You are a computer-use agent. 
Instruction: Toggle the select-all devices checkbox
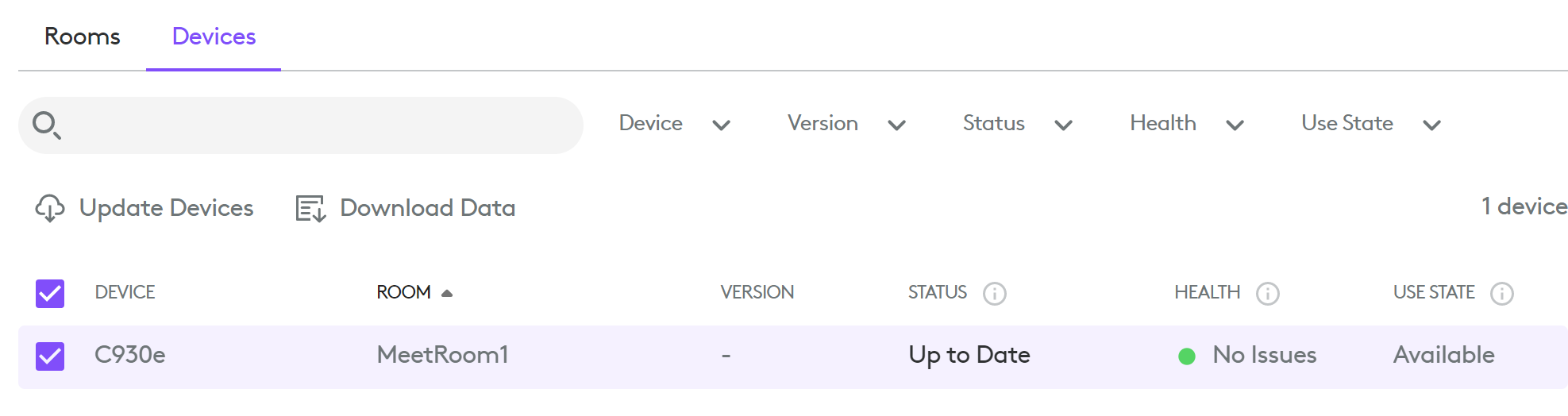tap(50, 293)
